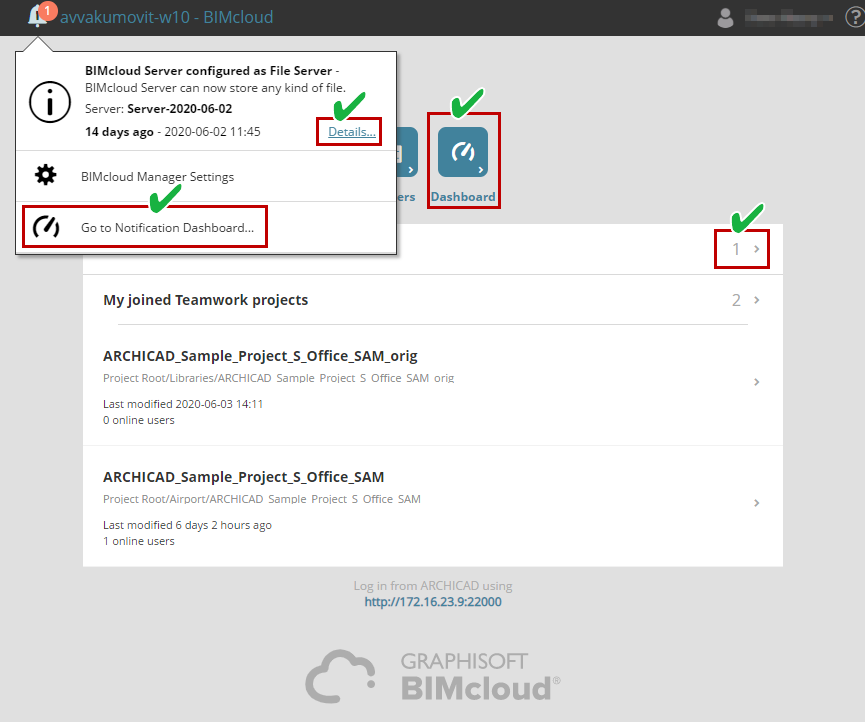This screenshot has width=865, height=722.
Task: Open ARCHICAD_Sample_Project_S_Office_SAM_orig project
Action: [260, 356]
